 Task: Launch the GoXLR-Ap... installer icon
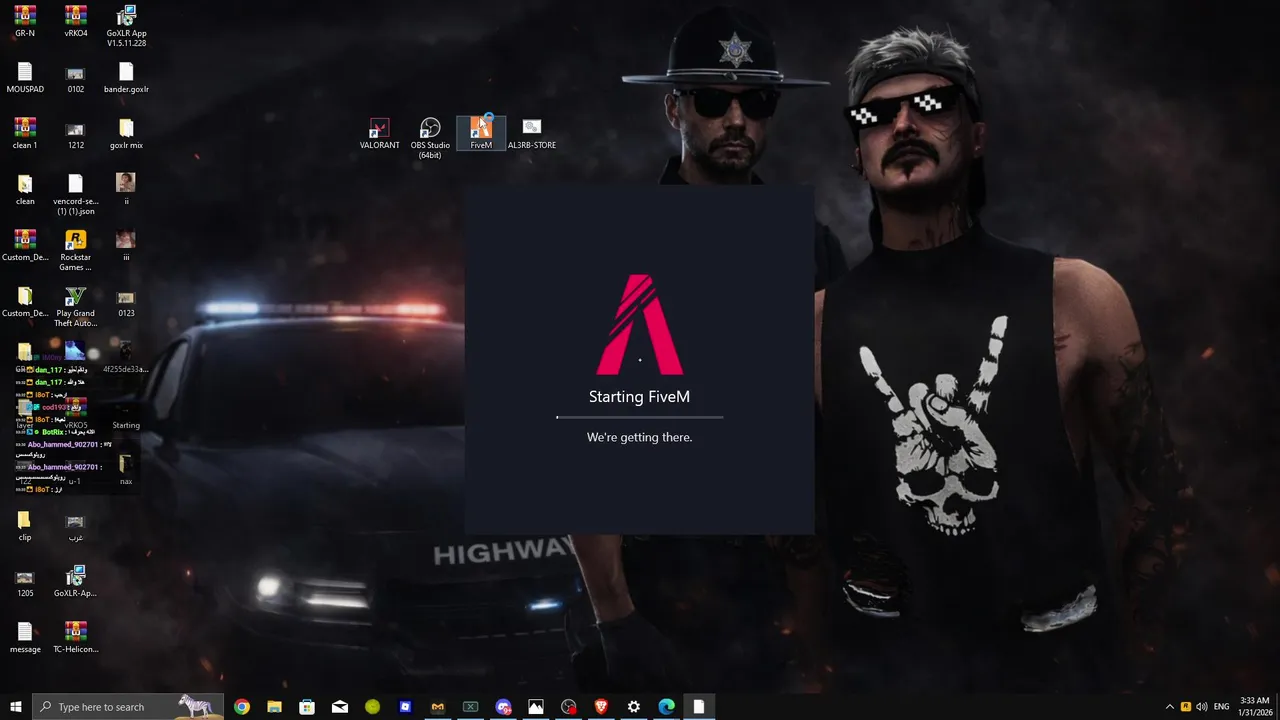click(75, 582)
